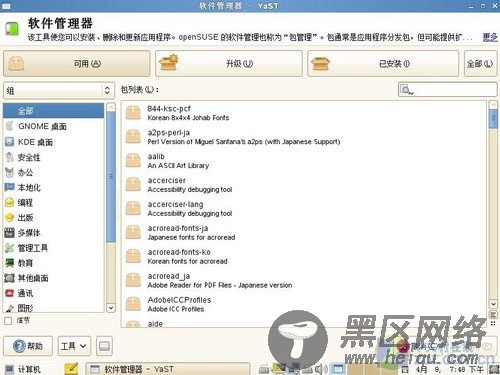Select the aide package row
The height and width of the screenshot is (375, 500).
(304, 324)
